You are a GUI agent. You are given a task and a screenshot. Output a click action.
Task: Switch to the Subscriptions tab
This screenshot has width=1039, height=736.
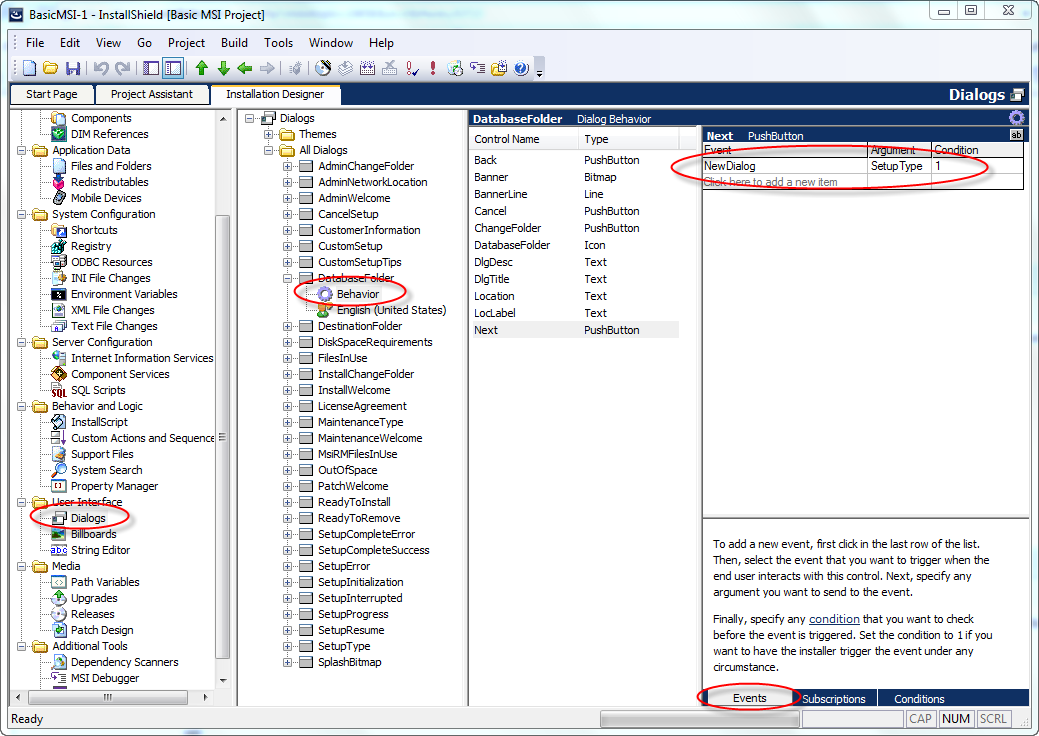pos(834,699)
